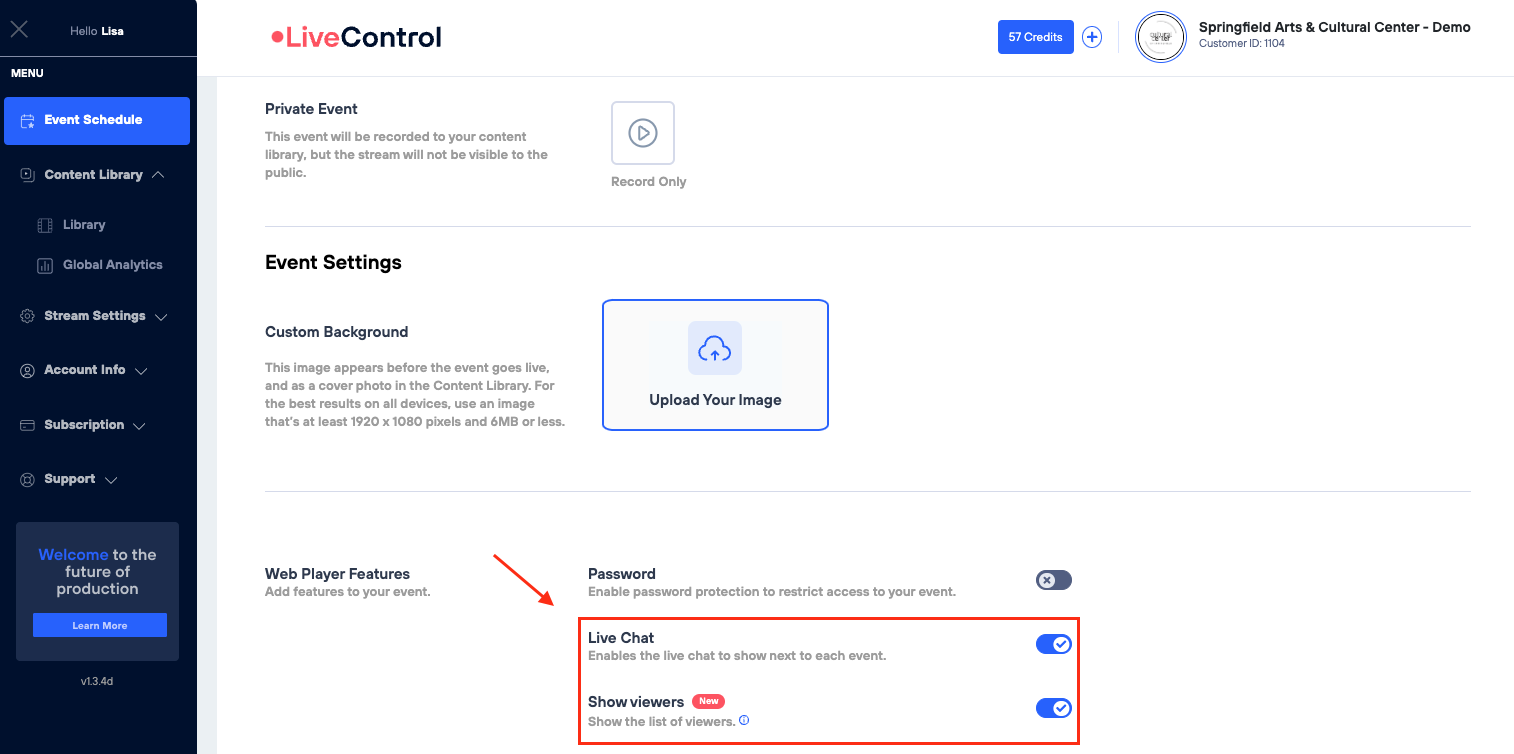This screenshot has width=1514, height=754.
Task: Click the Show viewers info icon
Action: (x=744, y=720)
